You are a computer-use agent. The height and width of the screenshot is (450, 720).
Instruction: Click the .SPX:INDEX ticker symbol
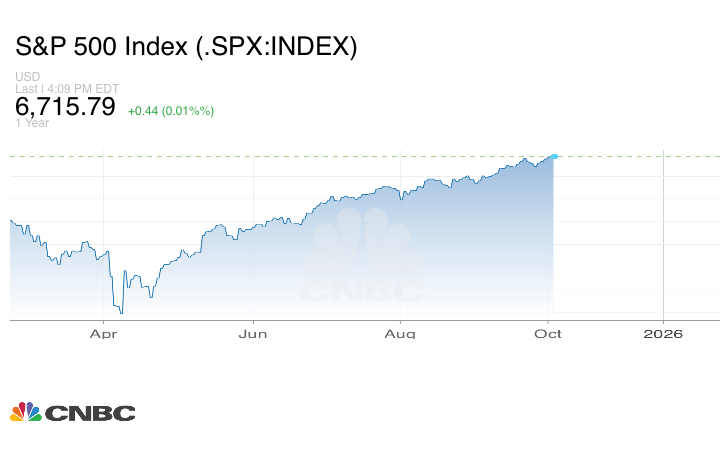tap(285, 47)
